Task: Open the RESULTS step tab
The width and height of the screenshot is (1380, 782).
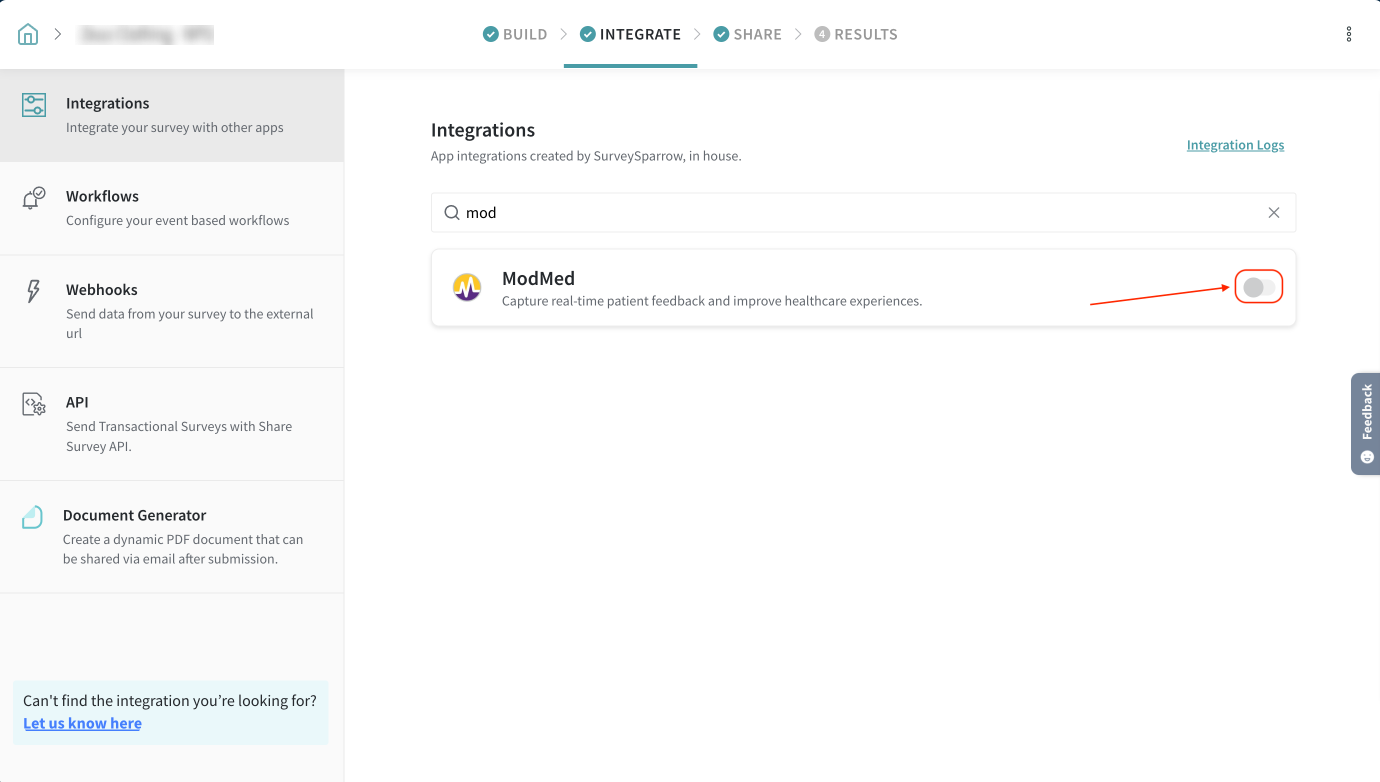Action: pos(856,34)
